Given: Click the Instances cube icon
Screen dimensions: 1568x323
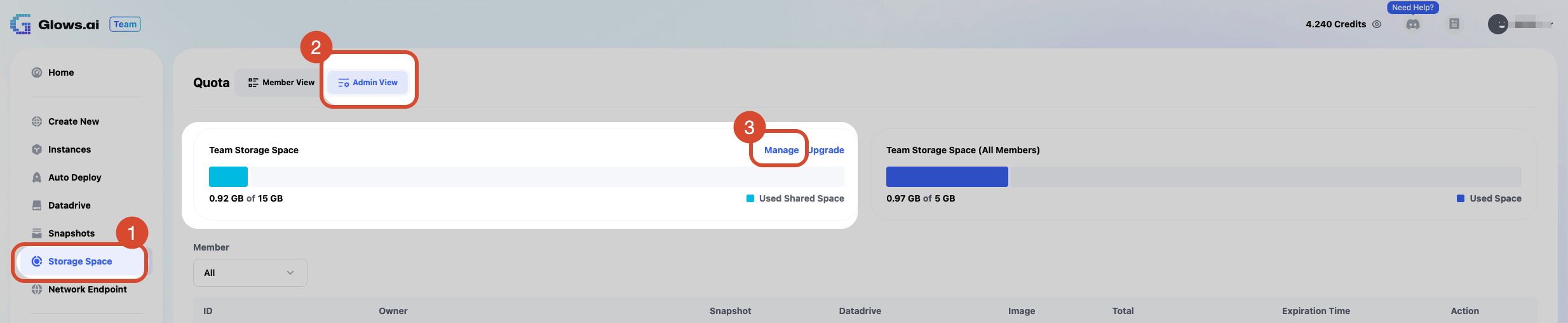Looking at the screenshot, I should click(37, 149).
